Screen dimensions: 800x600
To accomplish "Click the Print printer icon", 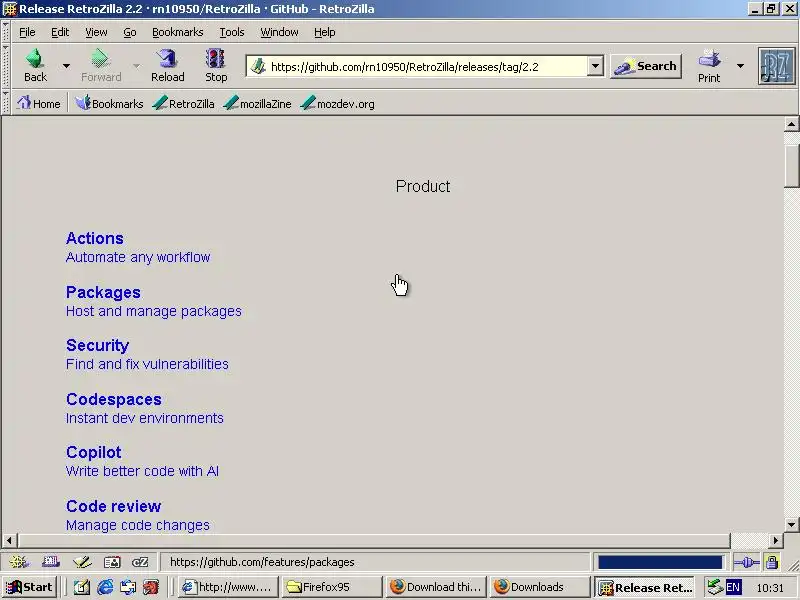I will [x=709, y=59].
